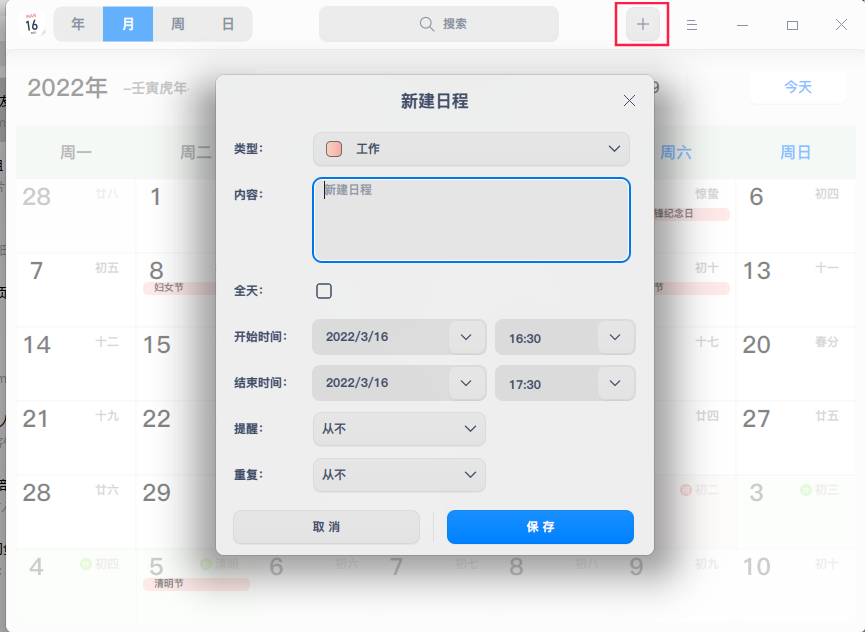Click the 清明节 event on April 5

196,583
